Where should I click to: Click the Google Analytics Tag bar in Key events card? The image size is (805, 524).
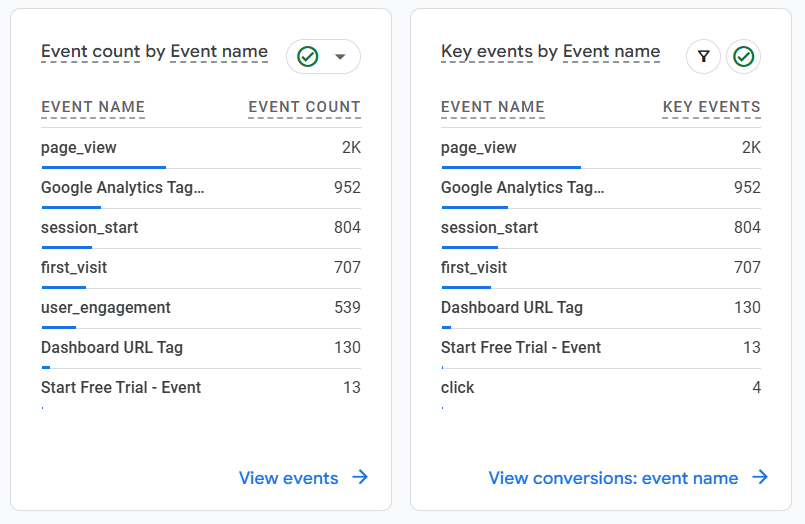click(475, 207)
